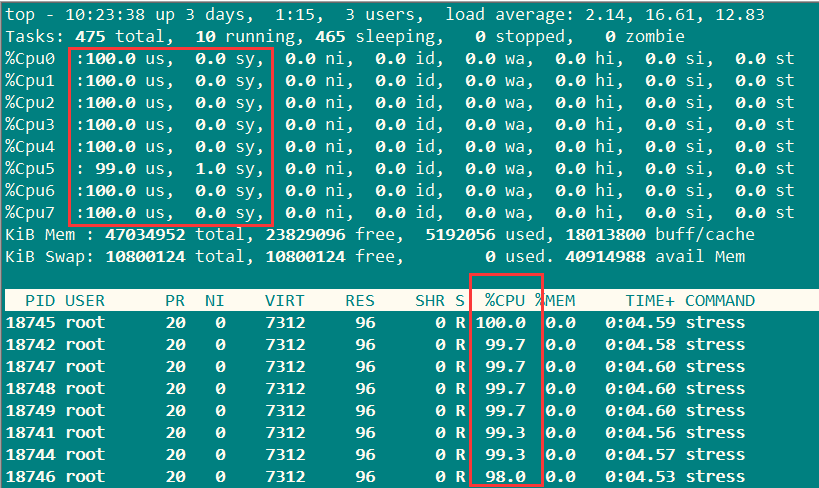Click the RES column header
The image size is (819, 488).
coord(360,300)
